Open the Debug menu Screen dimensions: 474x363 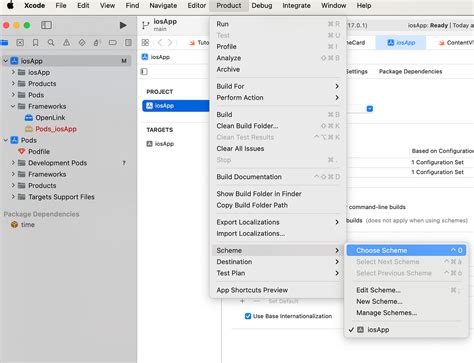[x=262, y=6]
